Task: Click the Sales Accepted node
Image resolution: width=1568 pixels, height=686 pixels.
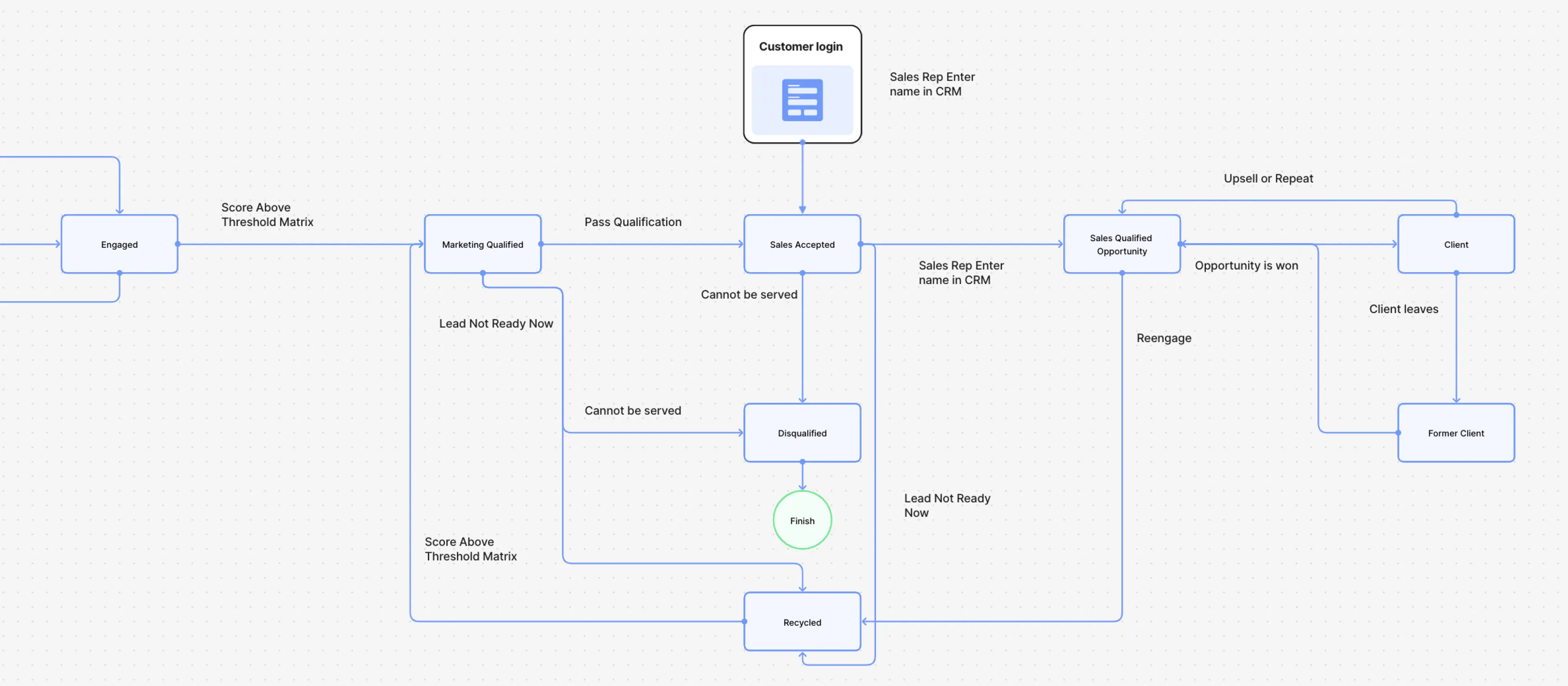Action: pos(802,244)
